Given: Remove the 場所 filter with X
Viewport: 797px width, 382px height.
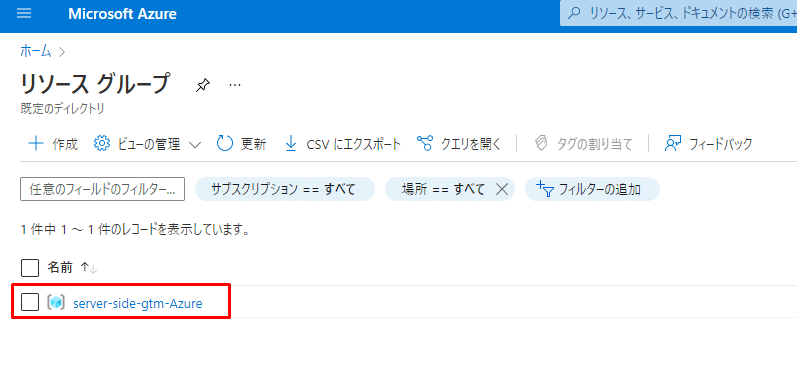Looking at the screenshot, I should (502, 189).
